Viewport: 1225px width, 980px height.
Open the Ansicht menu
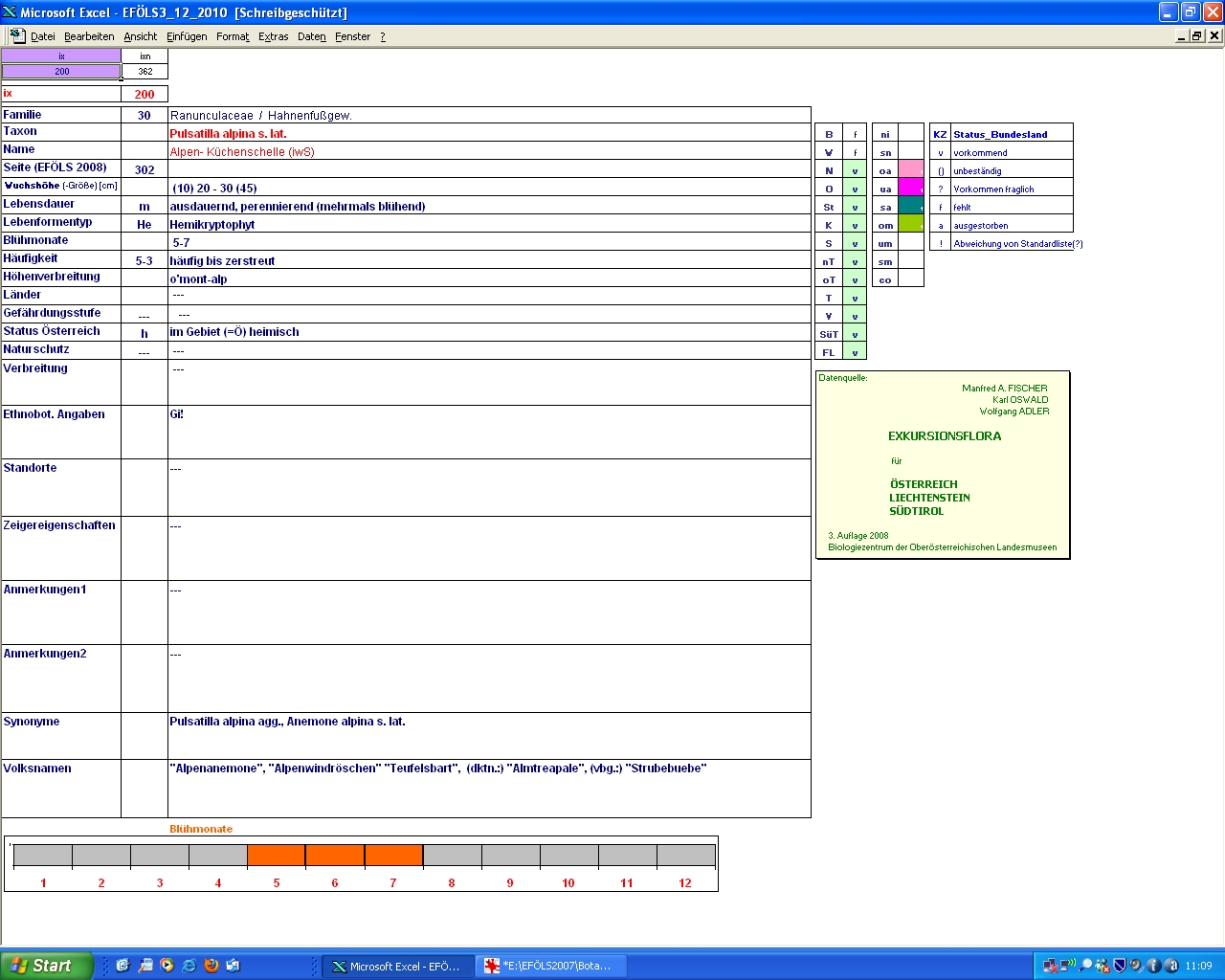click(140, 36)
